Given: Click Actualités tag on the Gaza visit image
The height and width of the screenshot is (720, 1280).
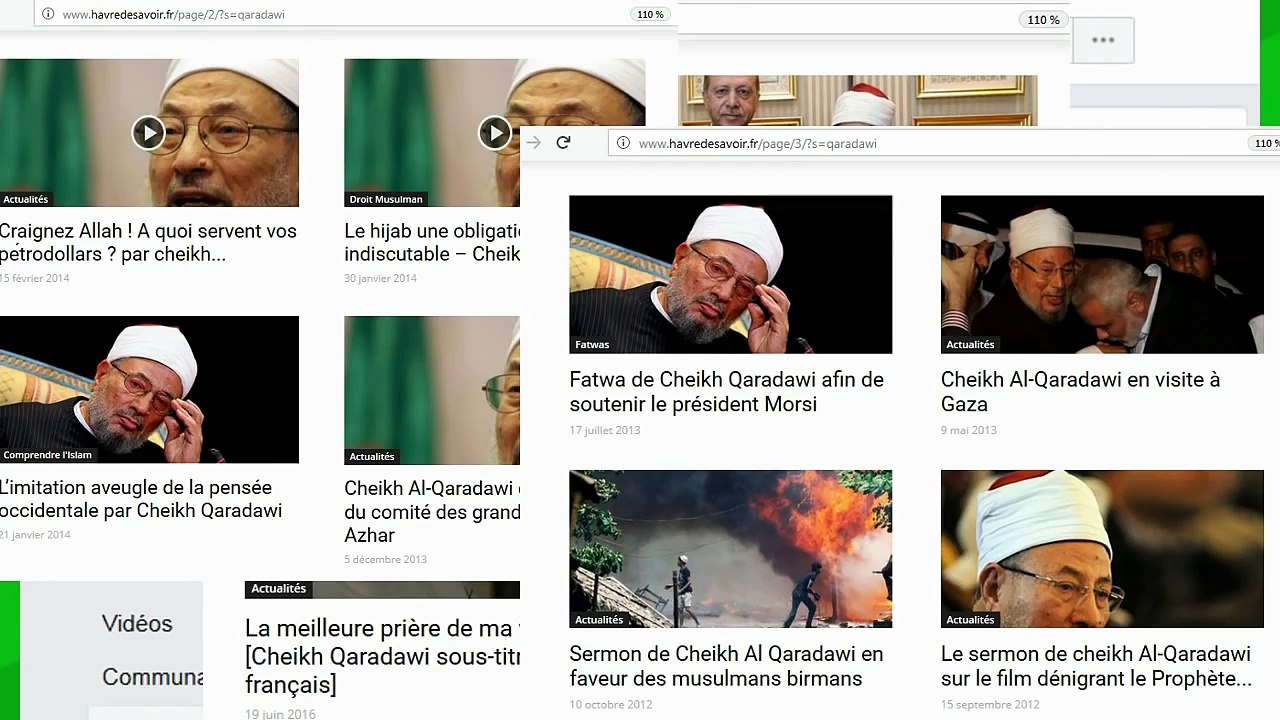Looking at the screenshot, I should (970, 344).
